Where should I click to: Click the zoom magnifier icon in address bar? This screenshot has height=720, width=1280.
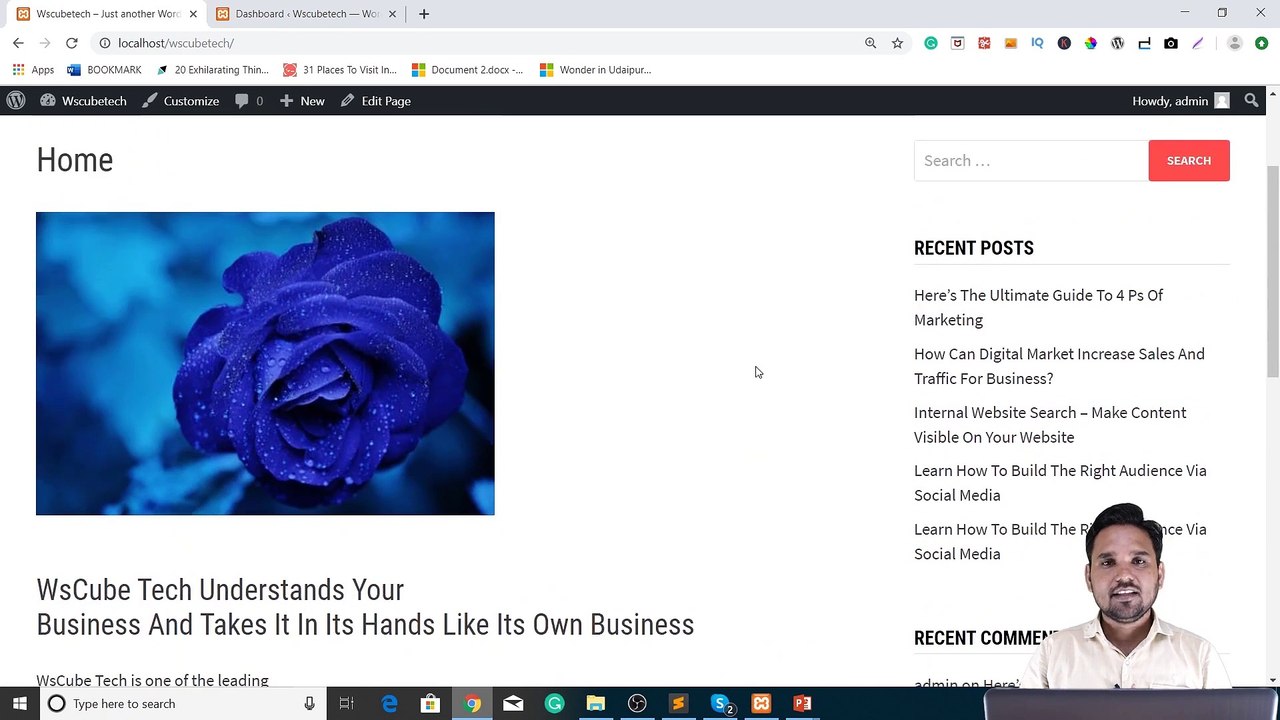click(870, 43)
